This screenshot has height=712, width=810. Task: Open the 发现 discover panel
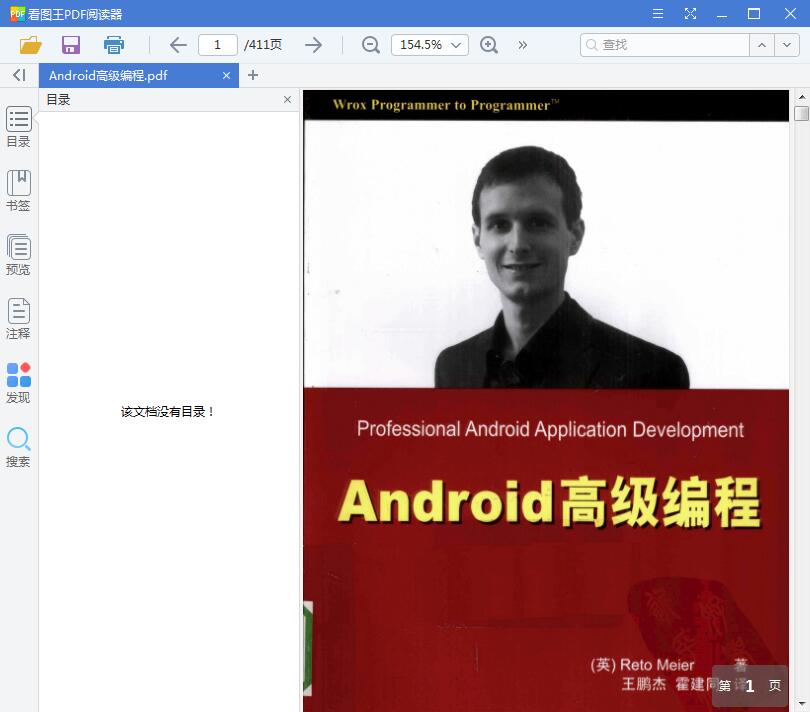tap(18, 381)
